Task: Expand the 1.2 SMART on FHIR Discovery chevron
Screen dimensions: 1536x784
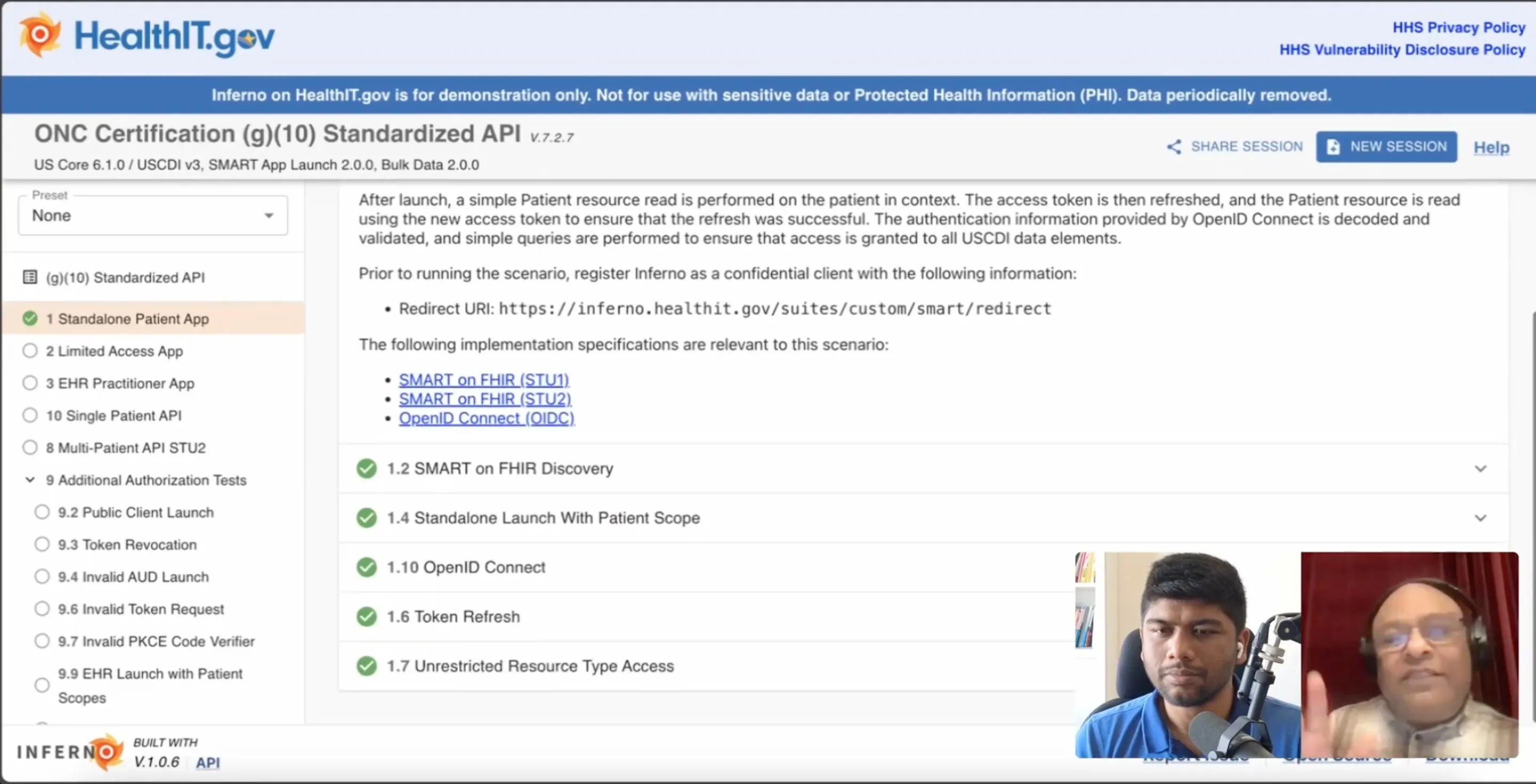Action: tap(1480, 469)
